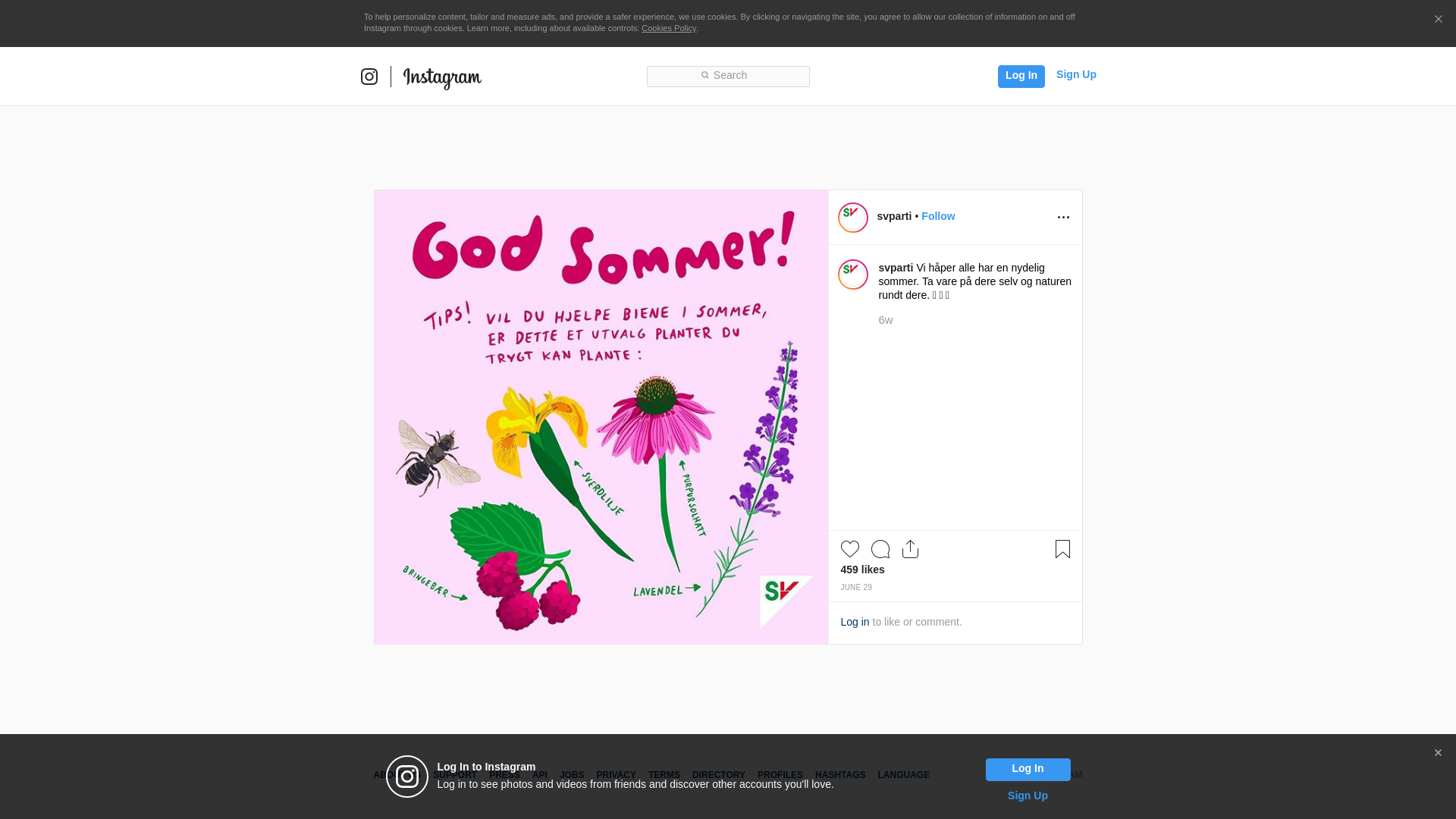Click svparti avatar beside the caption
This screenshot has height=819, width=1456.
(x=853, y=275)
